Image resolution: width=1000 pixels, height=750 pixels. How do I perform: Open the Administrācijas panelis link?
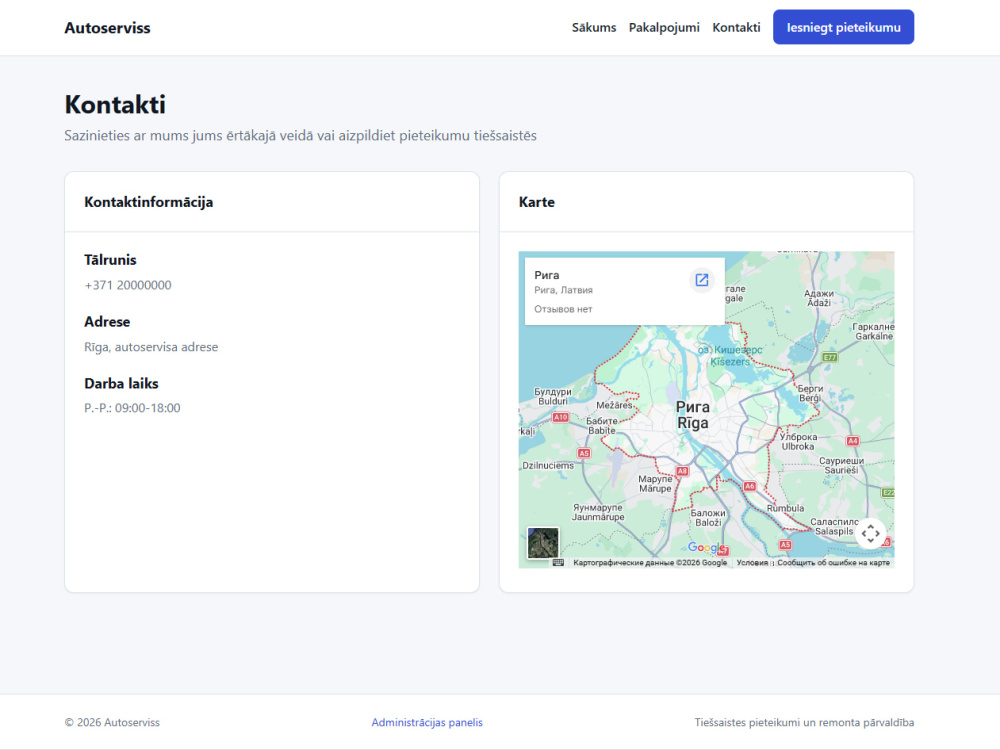pos(427,723)
